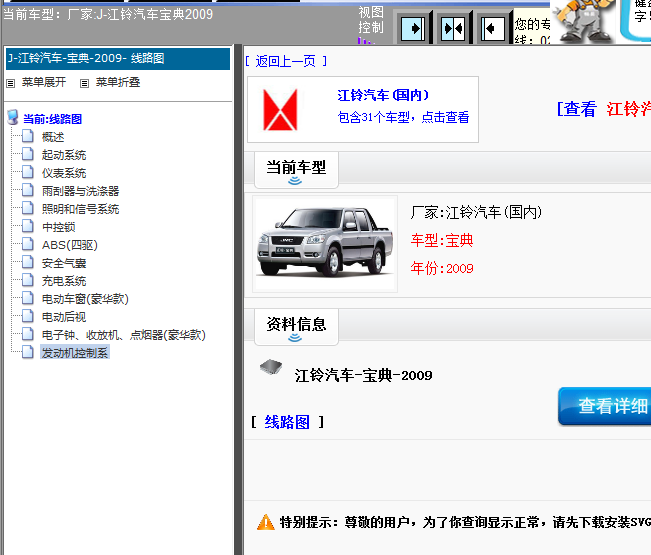Open 电子钟、收放机、点烟器(豪华款) item

click(124, 335)
